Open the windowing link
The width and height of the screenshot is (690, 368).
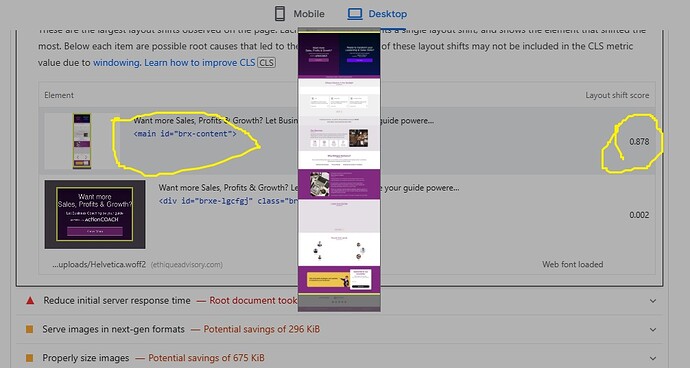coord(116,63)
